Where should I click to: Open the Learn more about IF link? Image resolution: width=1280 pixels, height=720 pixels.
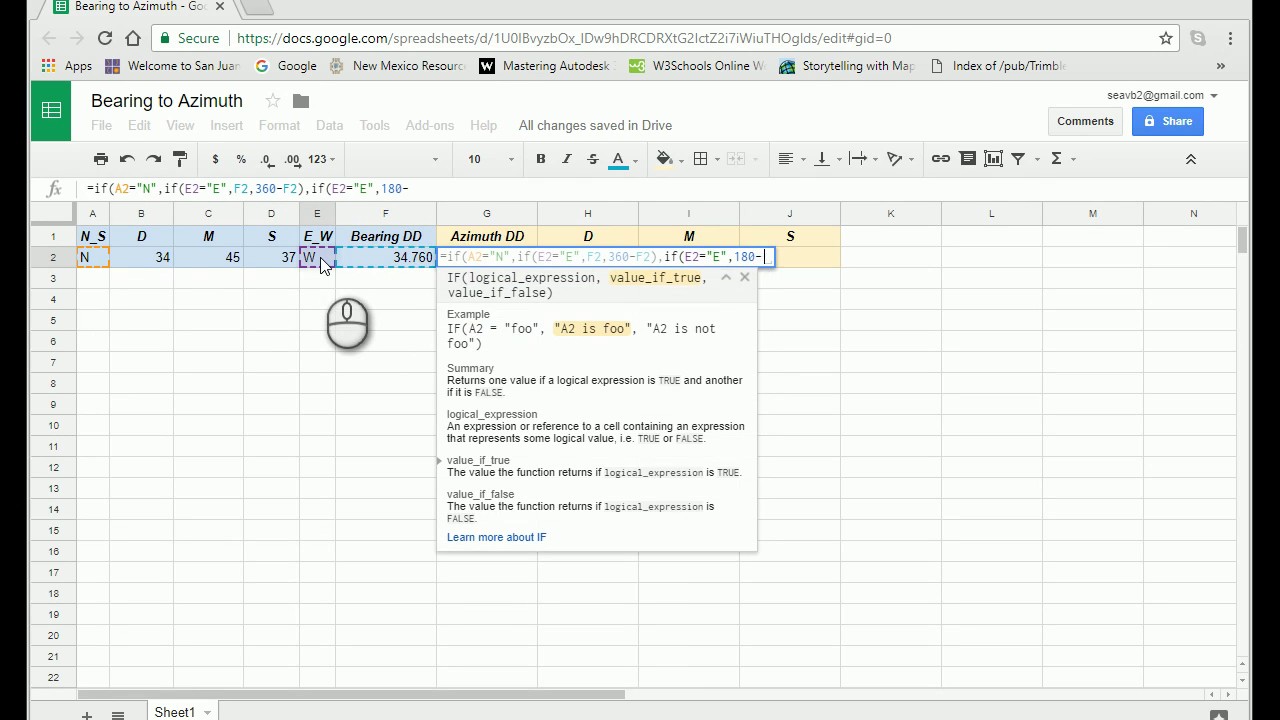(497, 537)
